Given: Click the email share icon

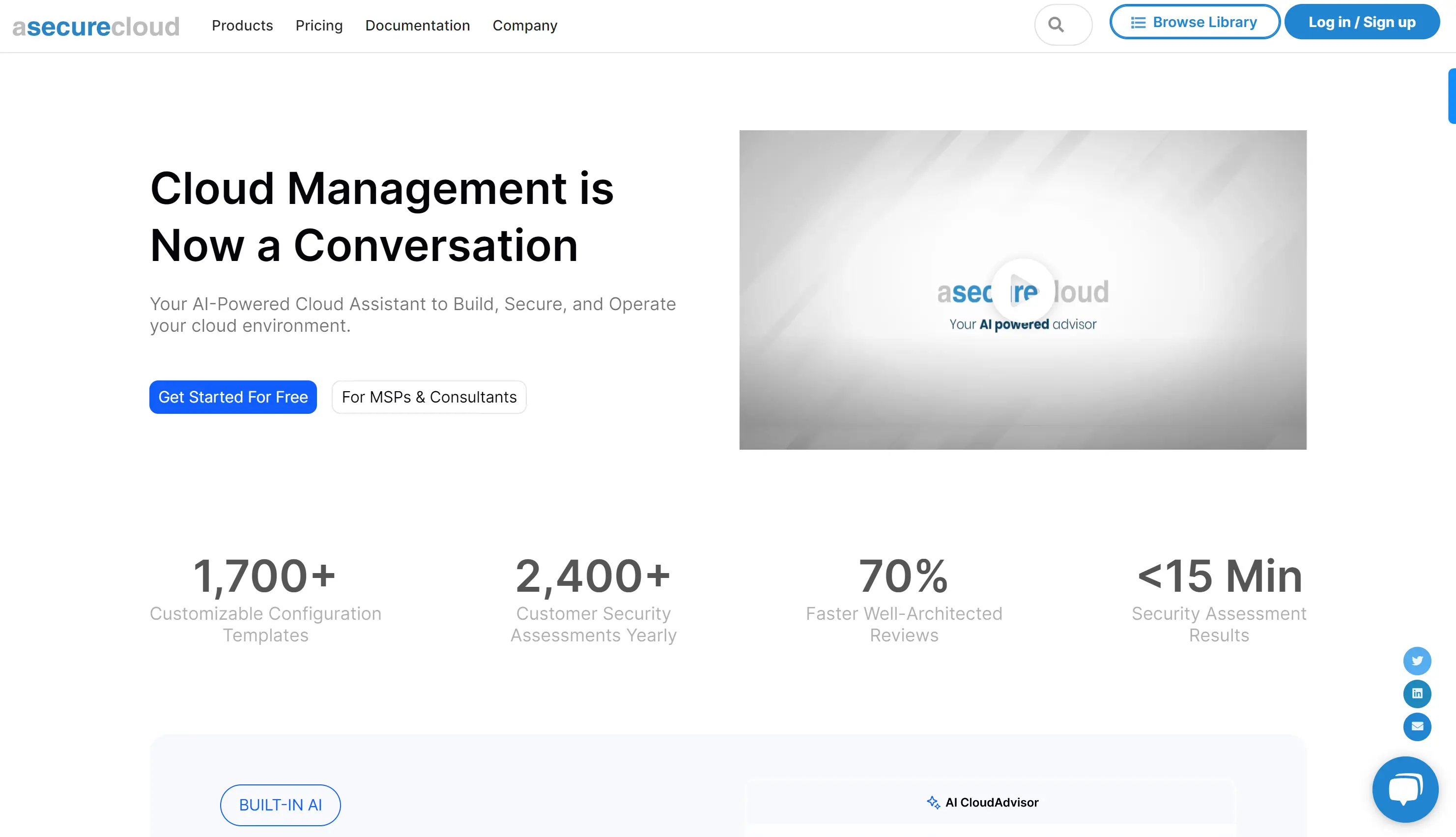Looking at the screenshot, I should tap(1417, 726).
